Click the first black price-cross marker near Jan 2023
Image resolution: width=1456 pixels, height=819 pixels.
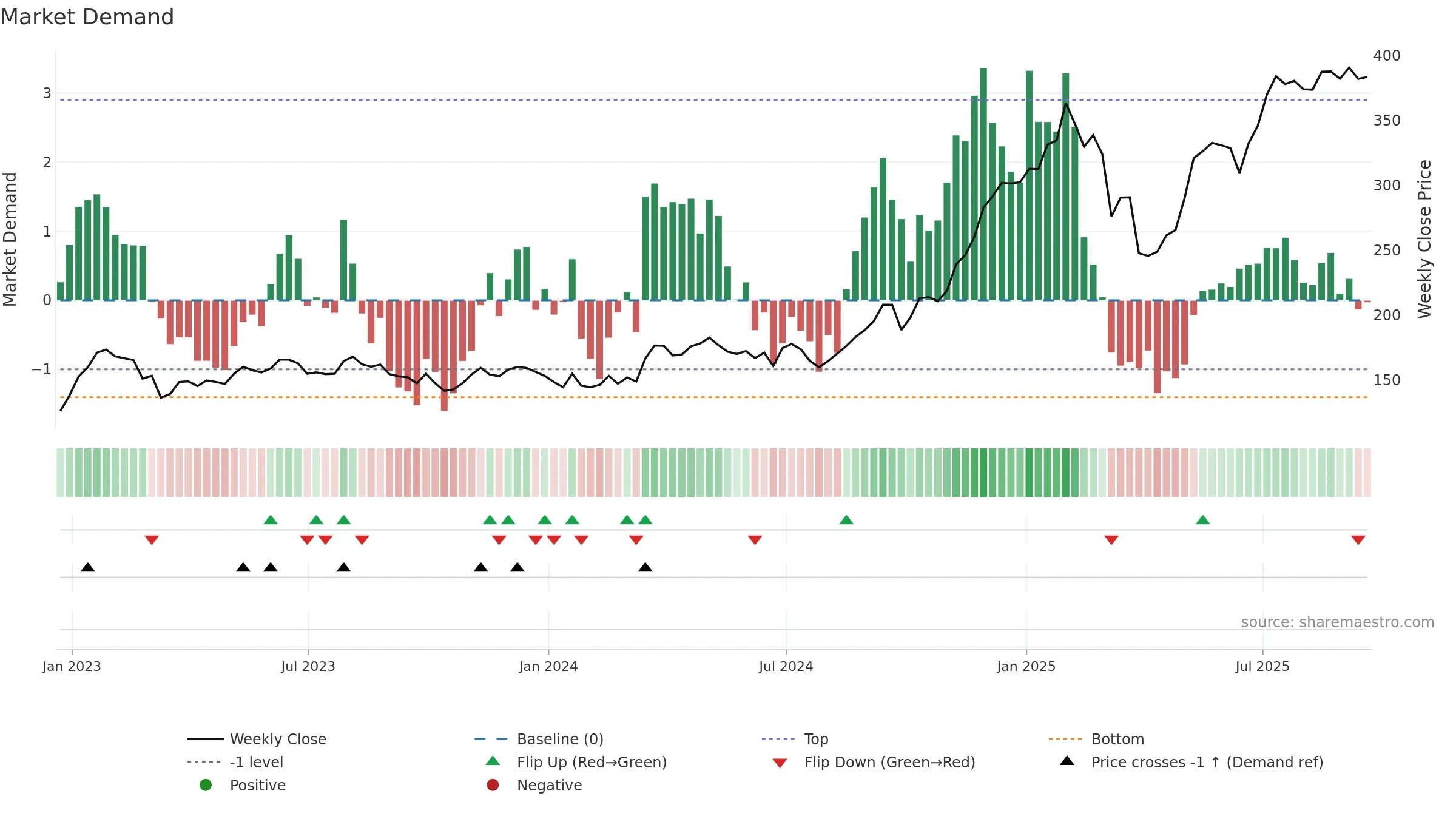(88, 567)
